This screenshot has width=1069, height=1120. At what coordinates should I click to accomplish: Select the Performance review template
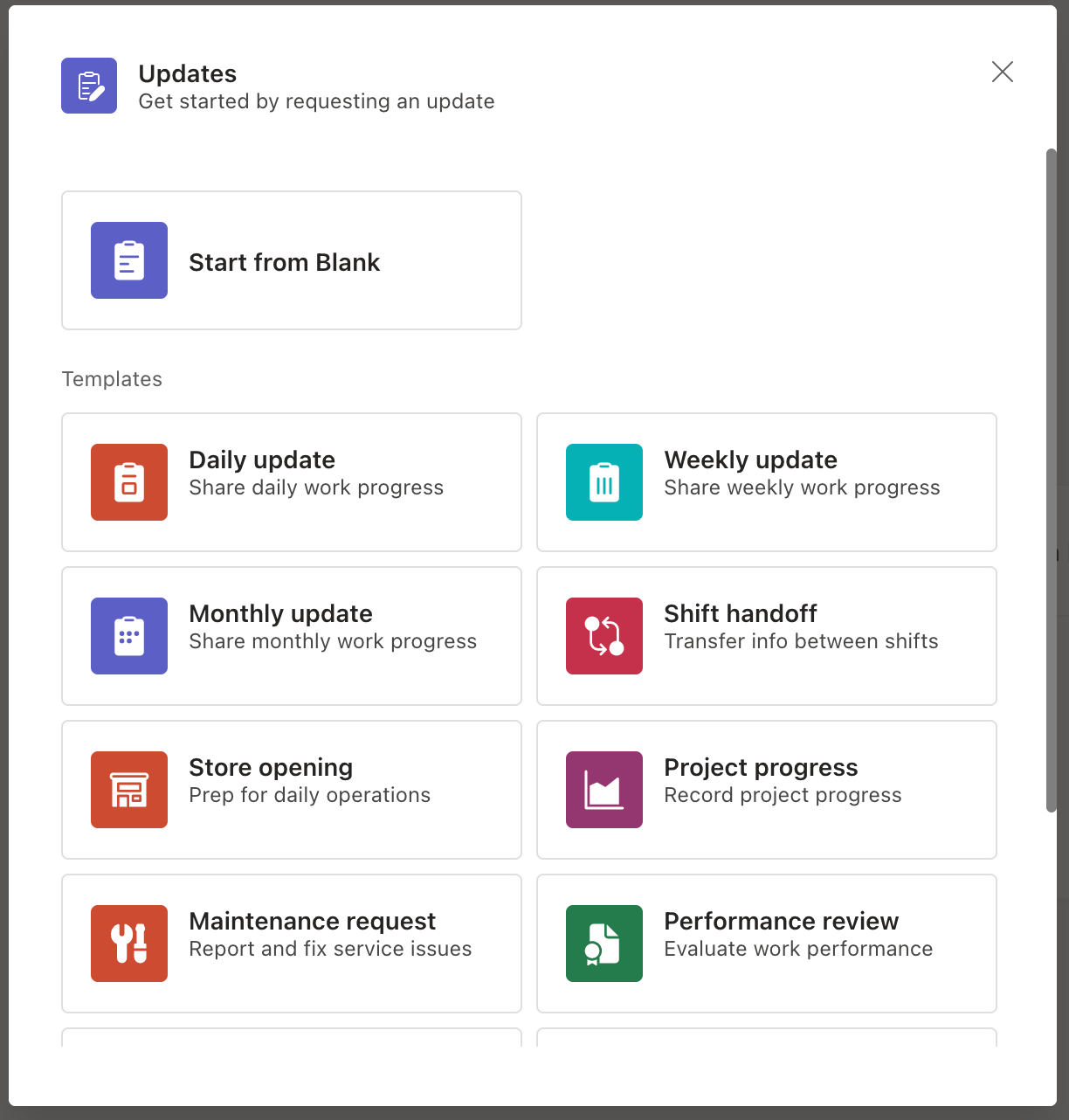(767, 944)
